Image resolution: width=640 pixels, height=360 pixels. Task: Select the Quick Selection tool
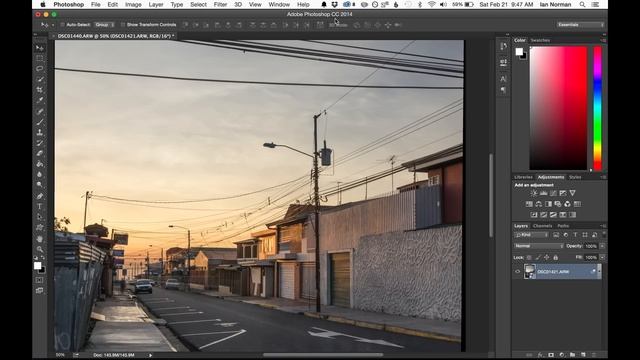pos(40,79)
